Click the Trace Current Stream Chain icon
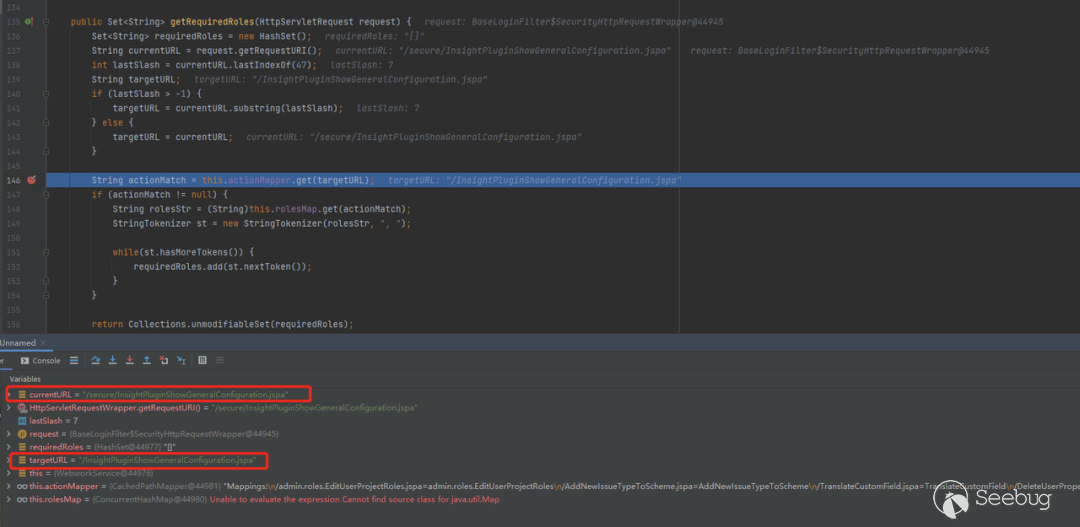Image resolution: width=1080 pixels, height=527 pixels. [220, 360]
